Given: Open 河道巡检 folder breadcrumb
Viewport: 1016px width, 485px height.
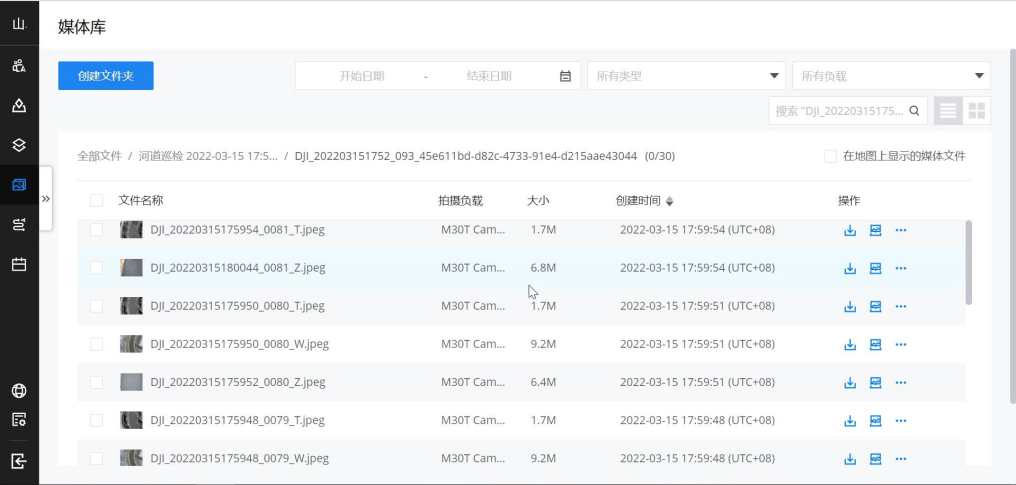Looking at the screenshot, I should (208, 156).
